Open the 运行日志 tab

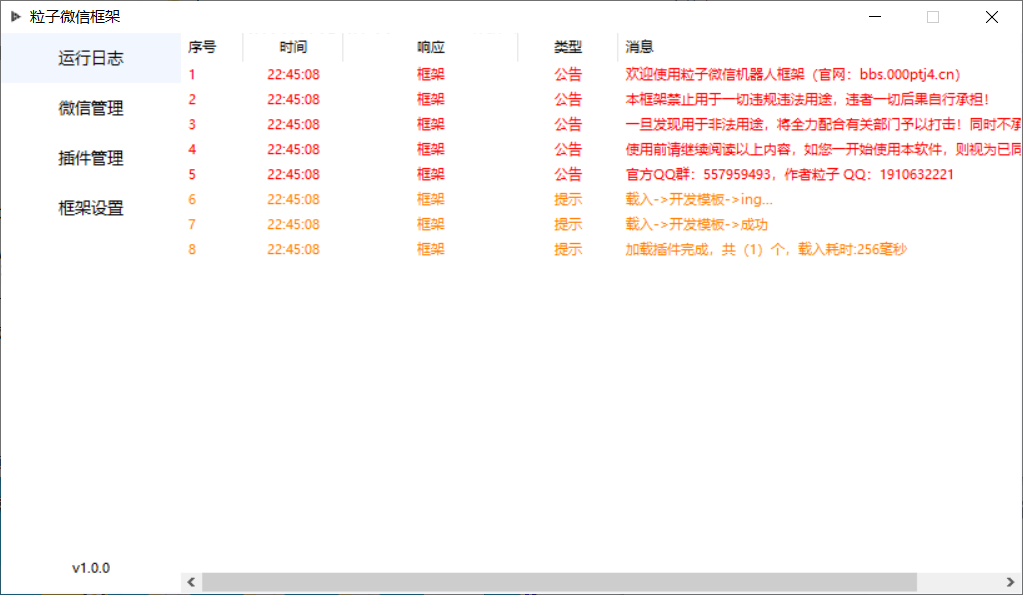pos(91,58)
